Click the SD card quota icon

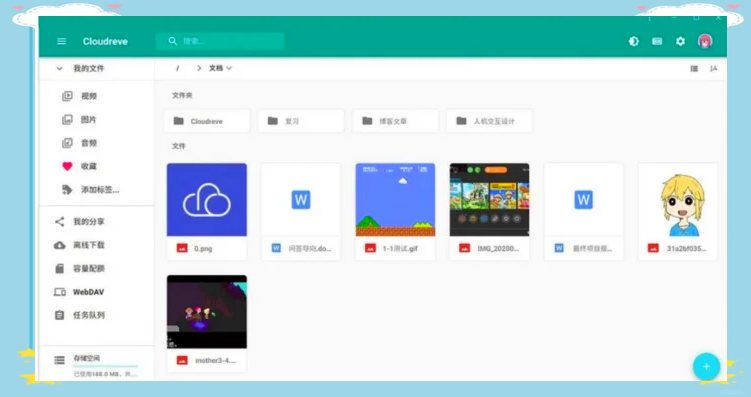point(59,269)
